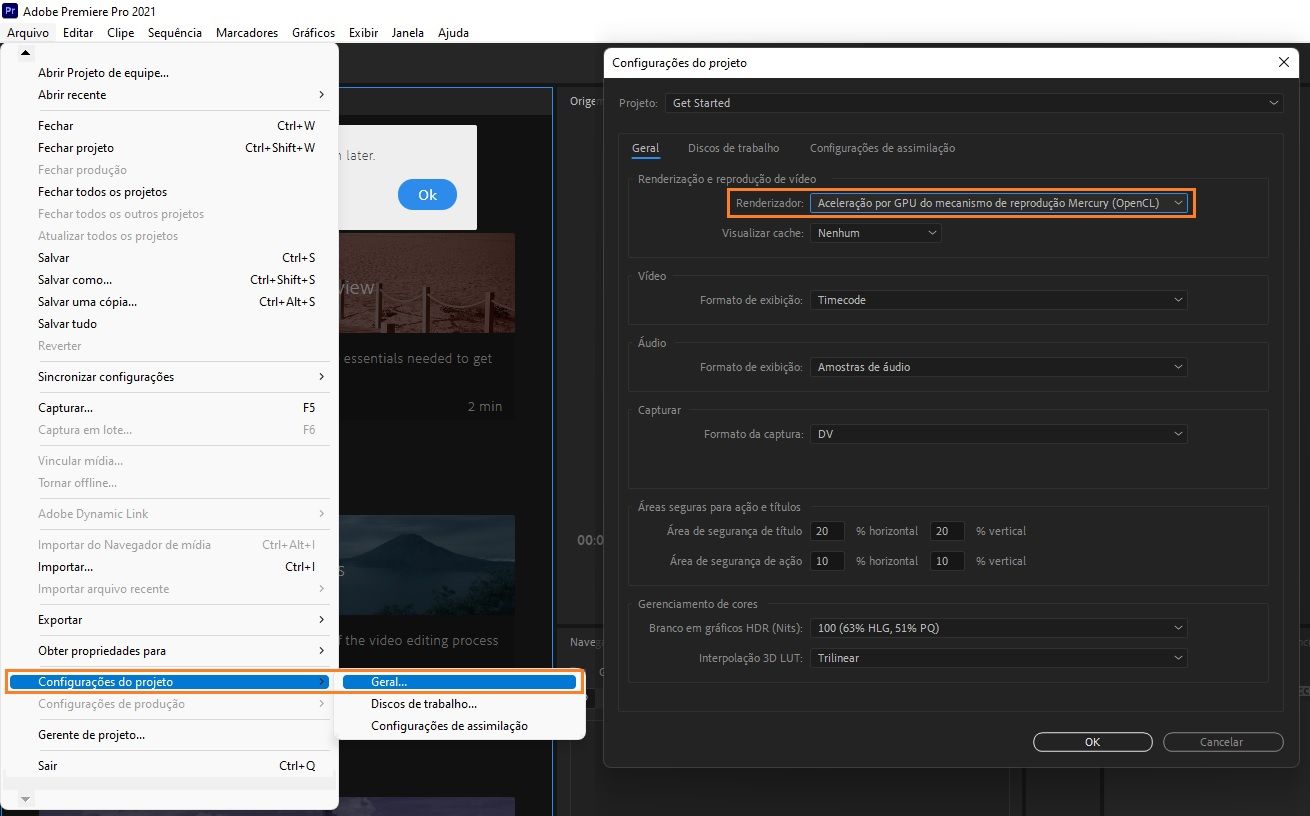Viewport: 1310px width, 816px height.
Task: Open the Janela menu
Action: pyautogui.click(x=408, y=33)
